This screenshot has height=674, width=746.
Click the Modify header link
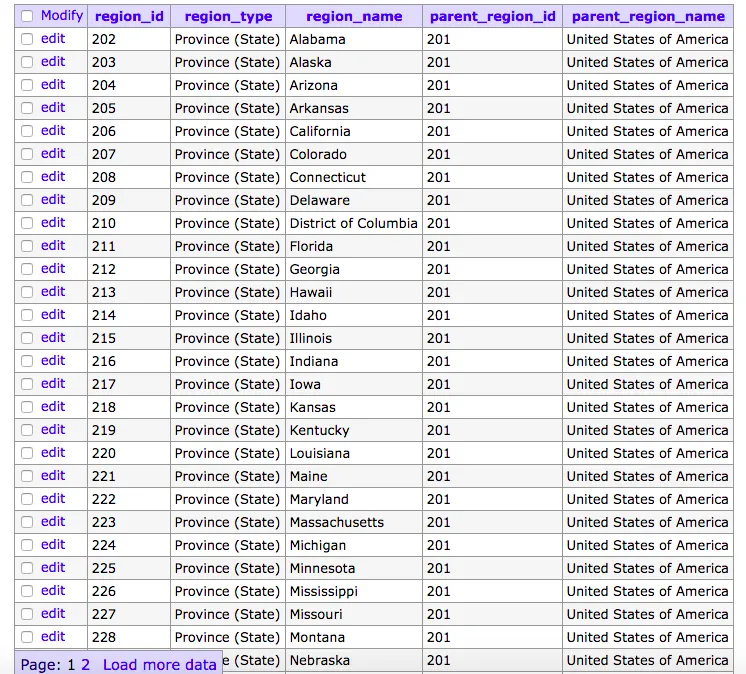(x=62, y=16)
